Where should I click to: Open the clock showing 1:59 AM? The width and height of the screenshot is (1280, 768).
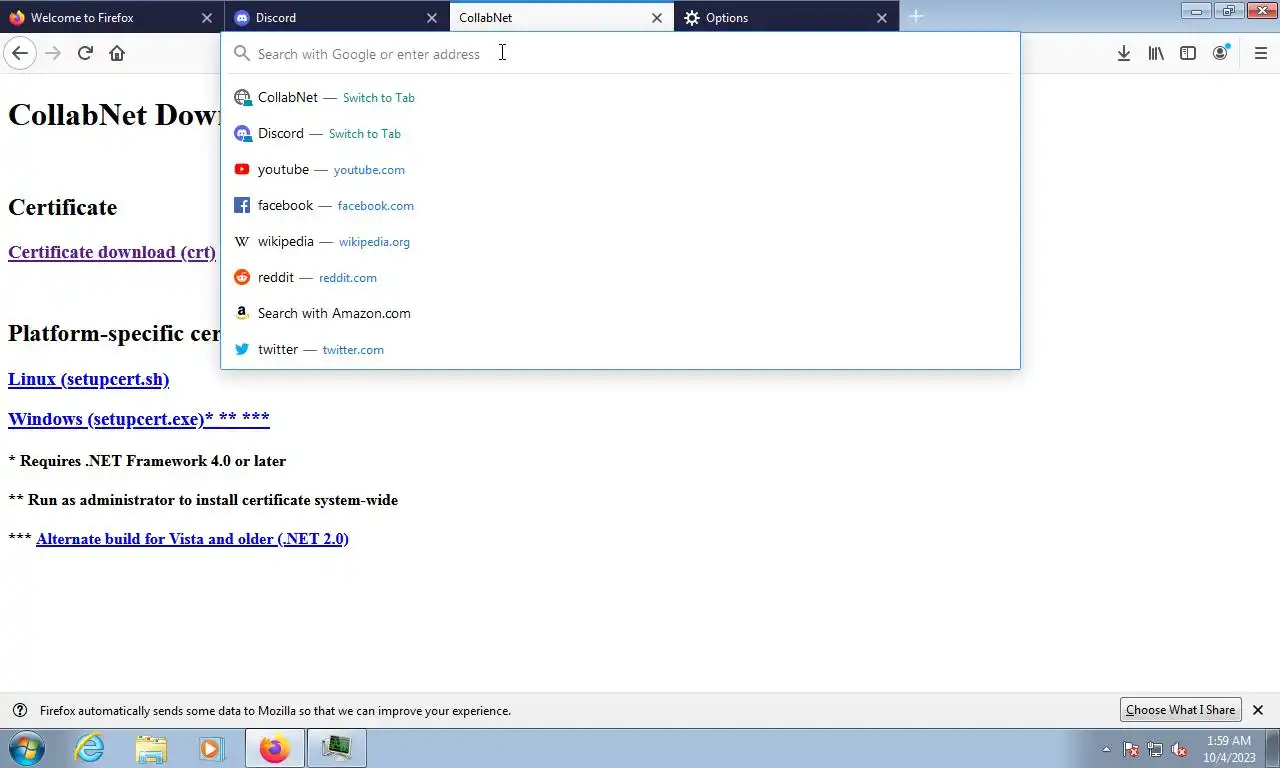[1228, 749]
